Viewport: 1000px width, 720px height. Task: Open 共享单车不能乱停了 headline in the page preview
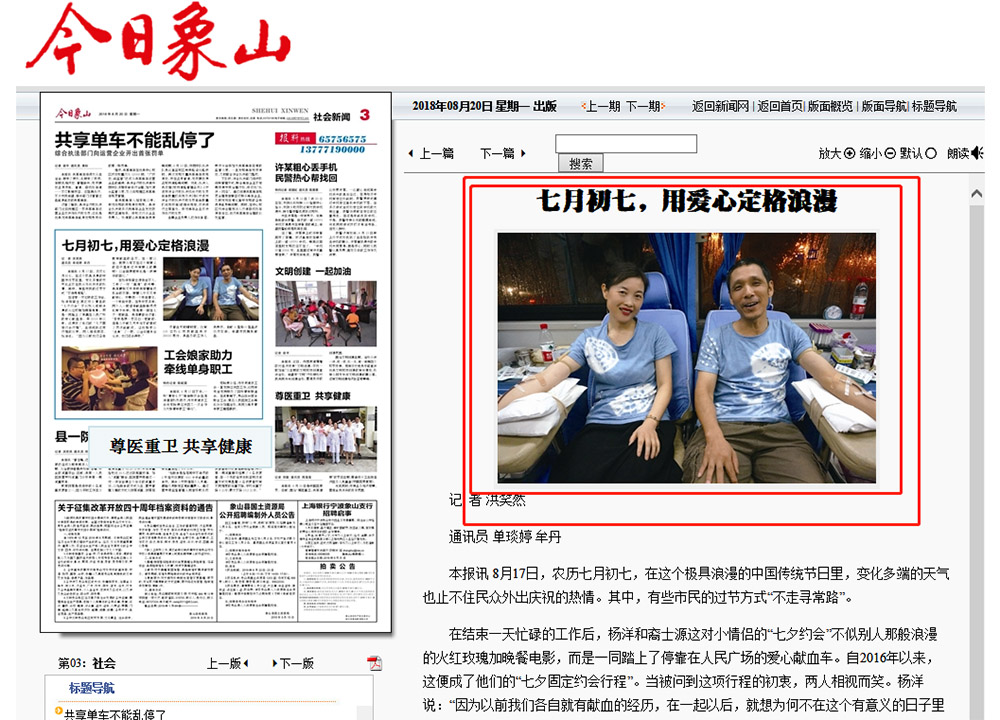(135, 140)
